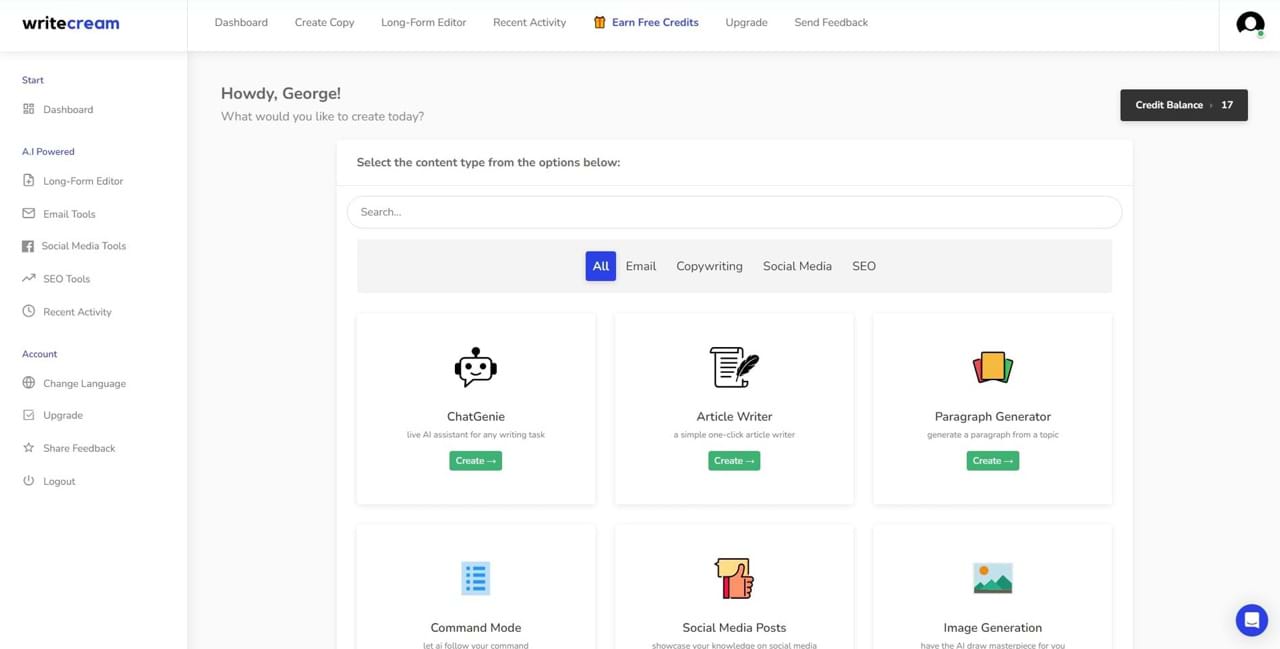Open Recent Activity in the top navigation
Image resolution: width=1280 pixels, height=649 pixels.
530,22
